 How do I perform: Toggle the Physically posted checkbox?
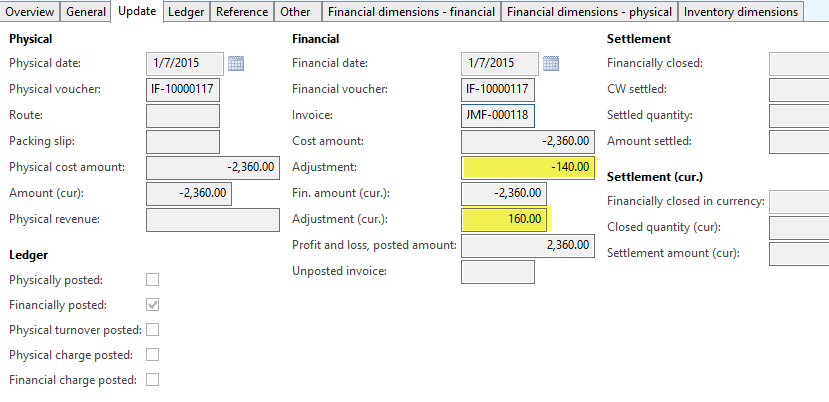point(153,279)
